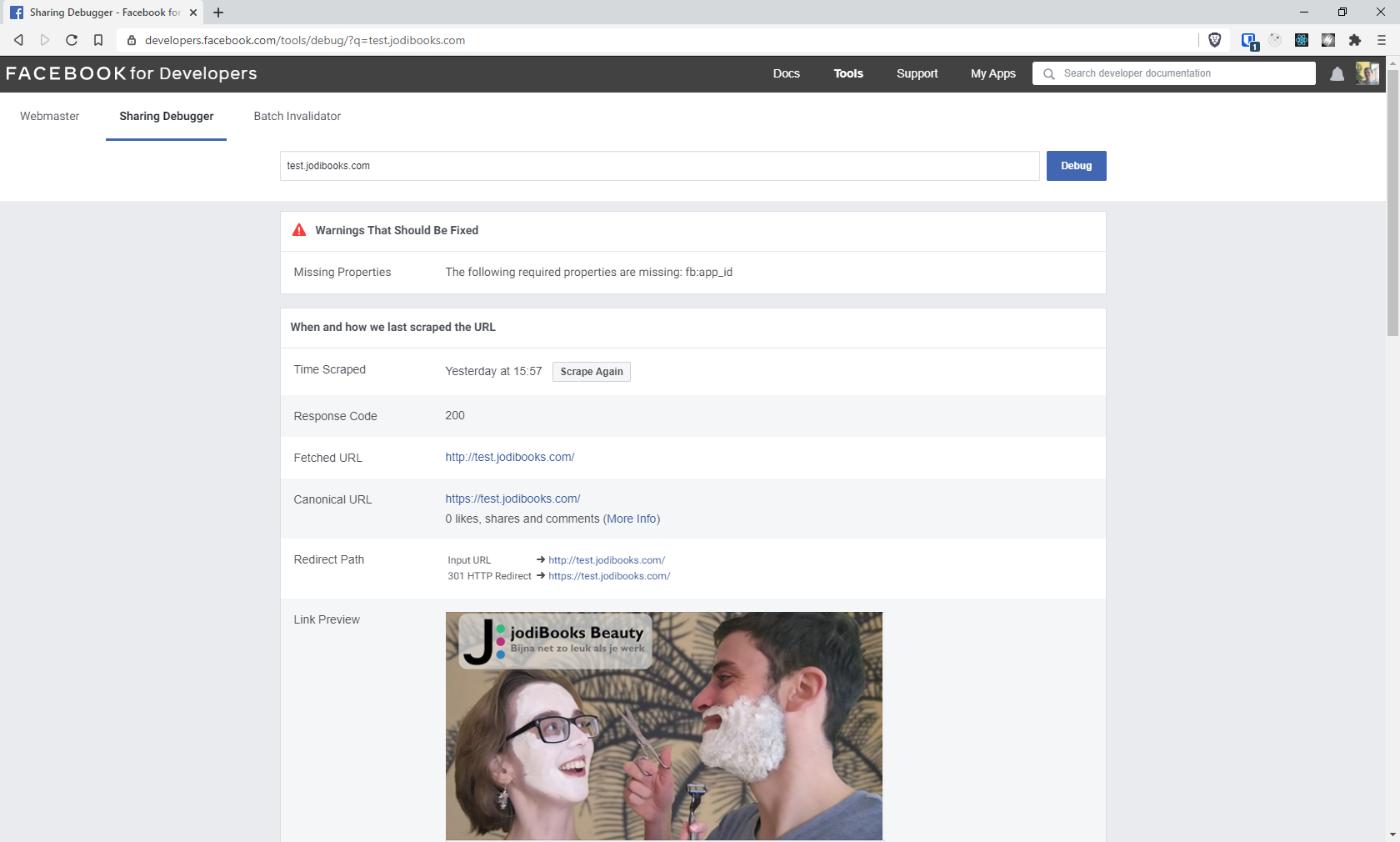Go forward with the browser forward arrow
Screen dimensions: 1400x842
click(x=45, y=40)
